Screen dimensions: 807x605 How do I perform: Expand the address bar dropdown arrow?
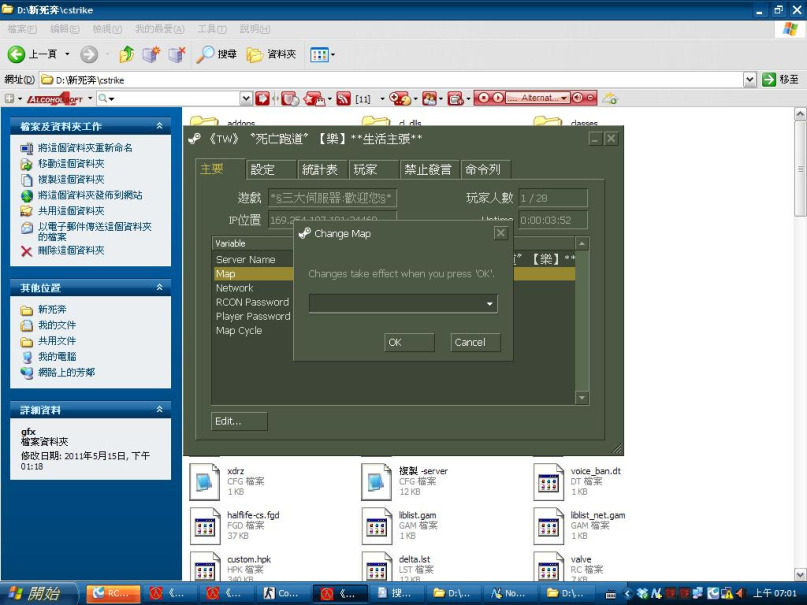pos(750,80)
